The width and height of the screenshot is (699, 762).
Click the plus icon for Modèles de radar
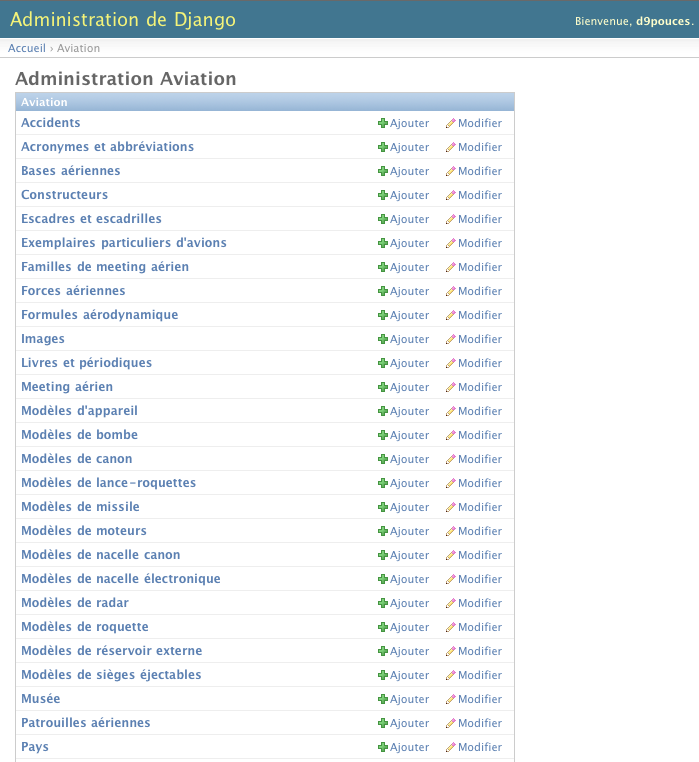(383, 603)
